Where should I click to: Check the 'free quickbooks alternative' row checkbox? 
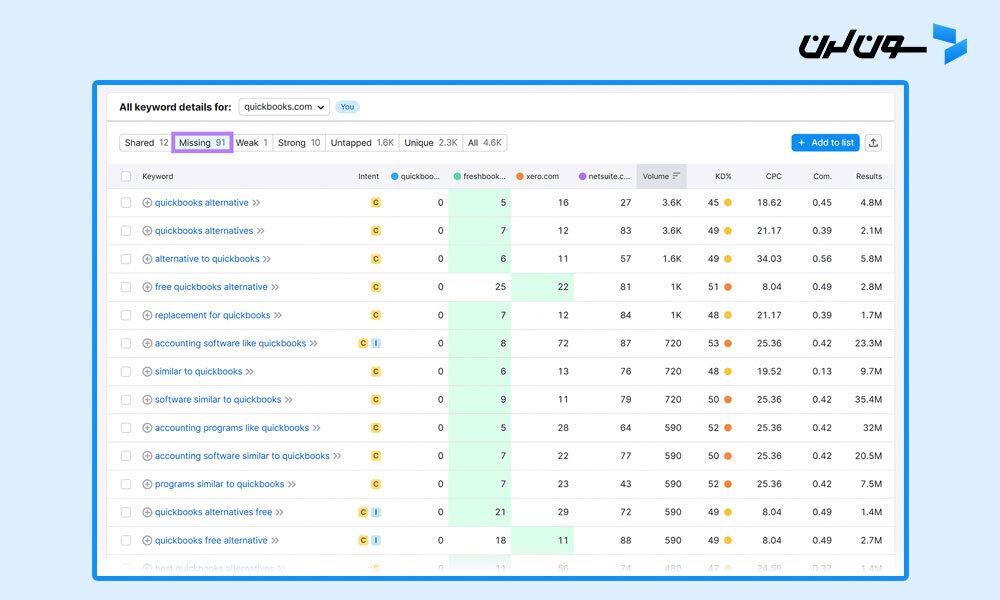click(126, 287)
